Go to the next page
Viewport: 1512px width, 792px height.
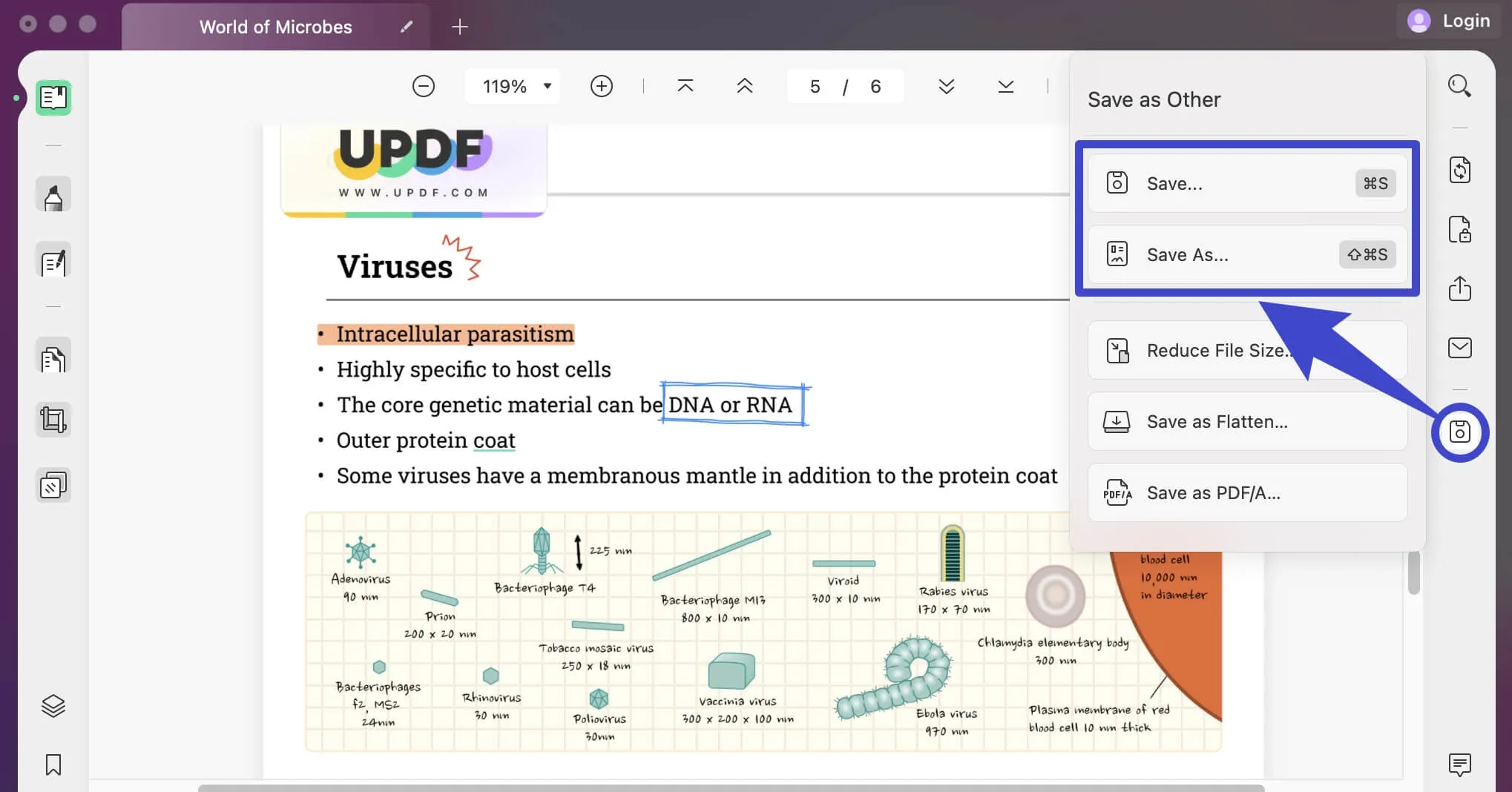click(x=946, y=86)
